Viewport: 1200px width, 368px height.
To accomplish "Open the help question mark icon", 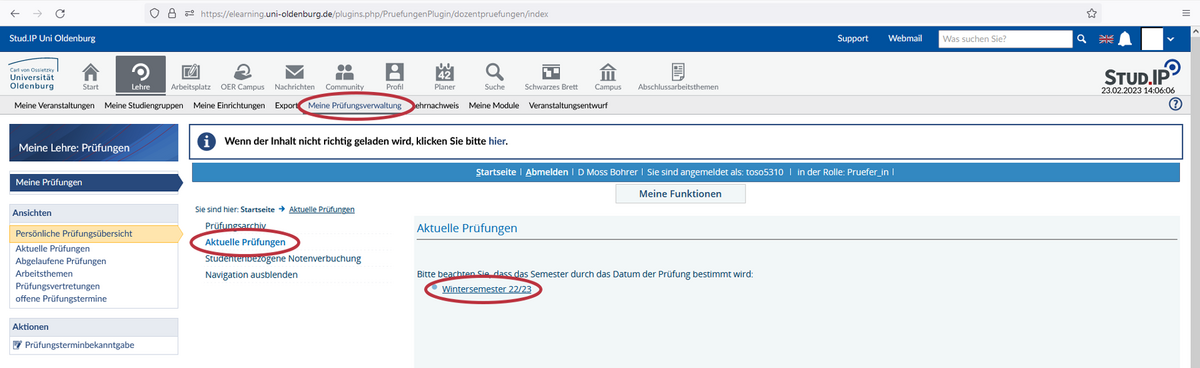I will [x=1176, y=105].
